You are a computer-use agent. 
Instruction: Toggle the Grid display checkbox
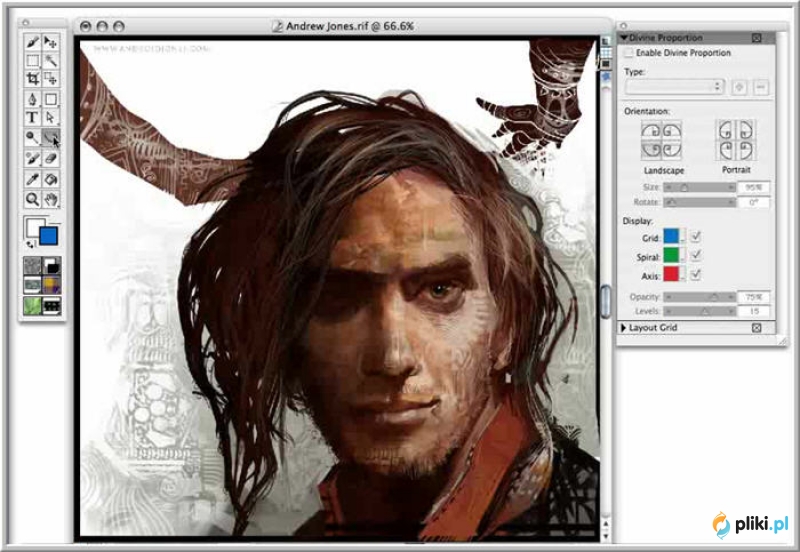coord(695,236)
